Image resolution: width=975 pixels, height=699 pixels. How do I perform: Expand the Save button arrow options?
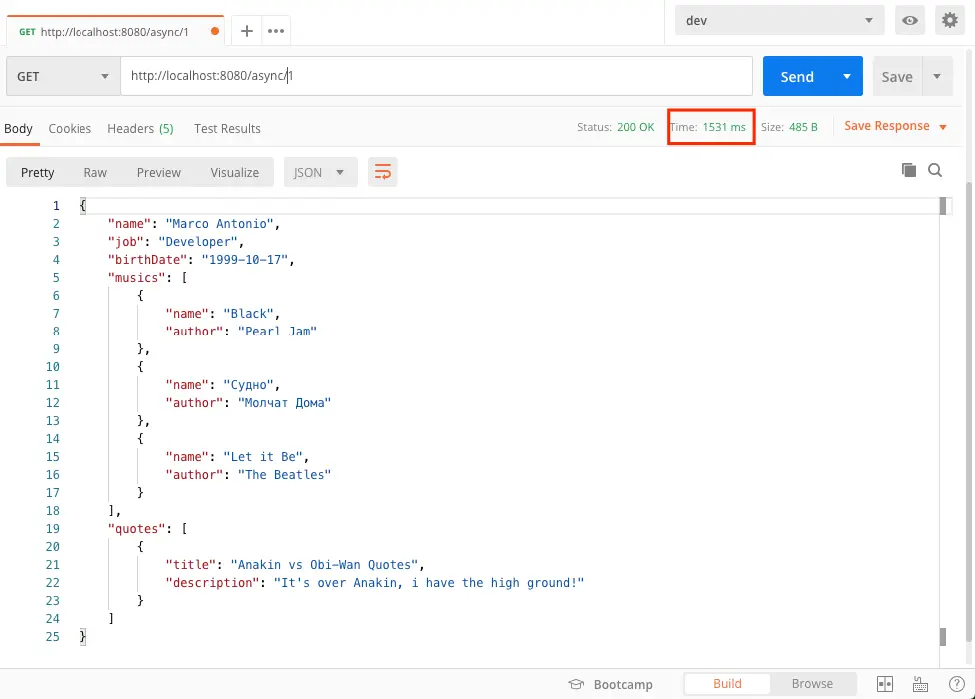coord(937,76)
